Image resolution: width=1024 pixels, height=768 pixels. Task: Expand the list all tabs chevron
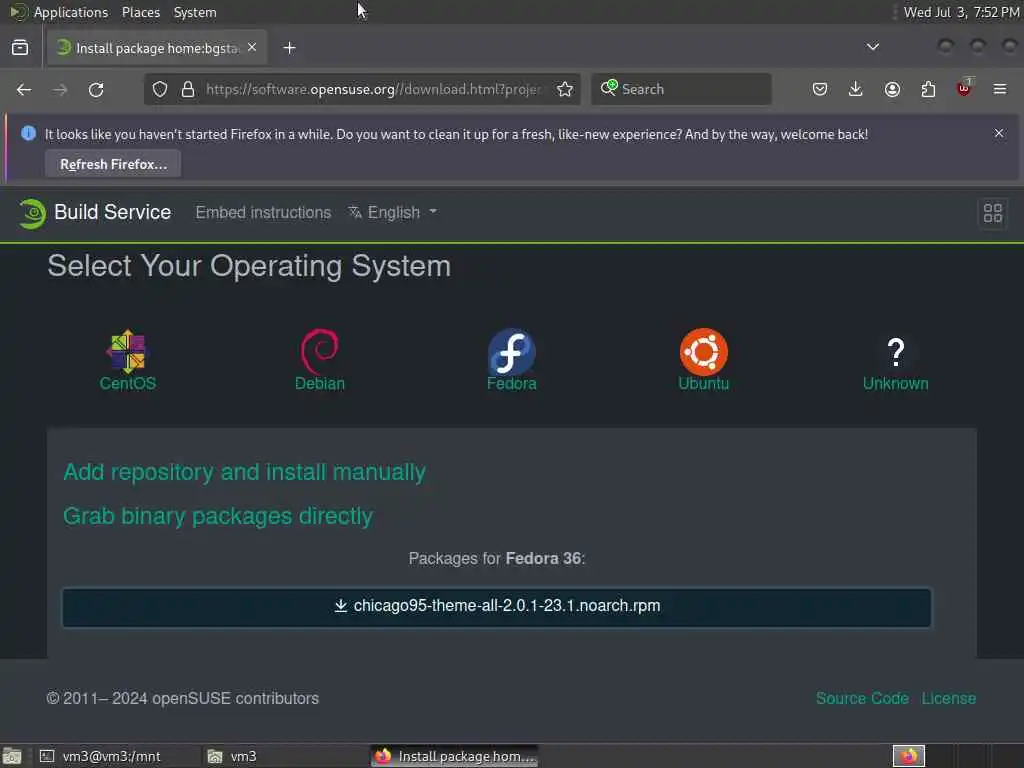point(872,47)
